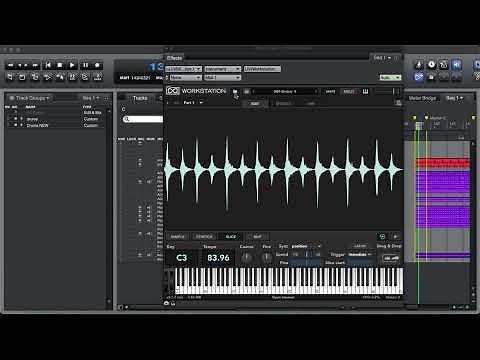The height and width of the screenshot is (360, 480).
Task: Open Seq 1 dropdown next to Meter Bridge
Action: click(455, 98)
